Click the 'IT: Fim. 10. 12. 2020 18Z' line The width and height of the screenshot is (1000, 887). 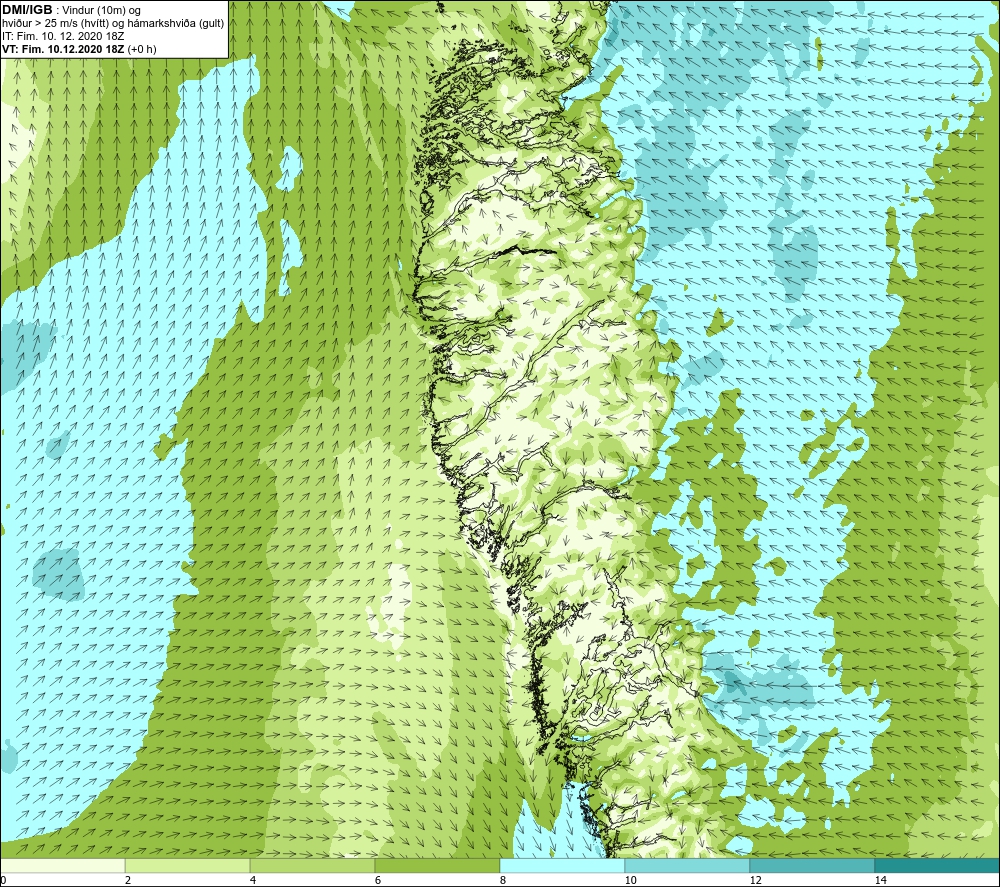(63, 36)
